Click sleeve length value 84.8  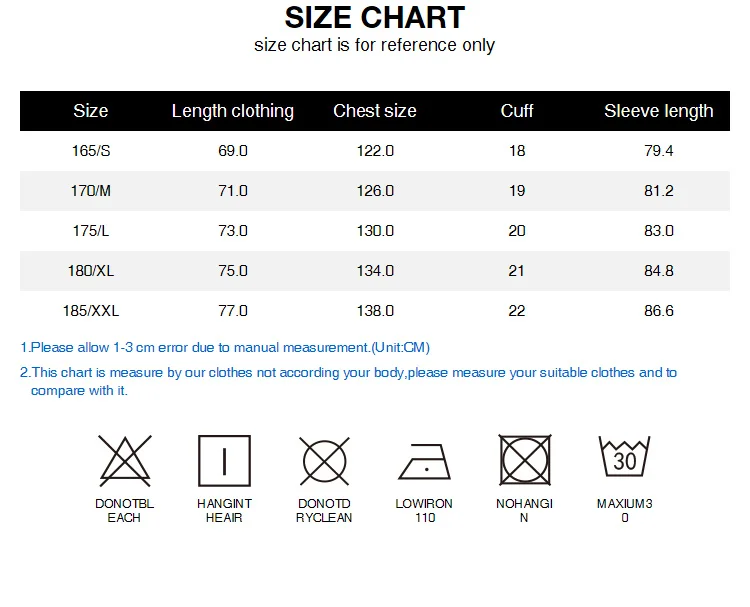coord(659,271)
